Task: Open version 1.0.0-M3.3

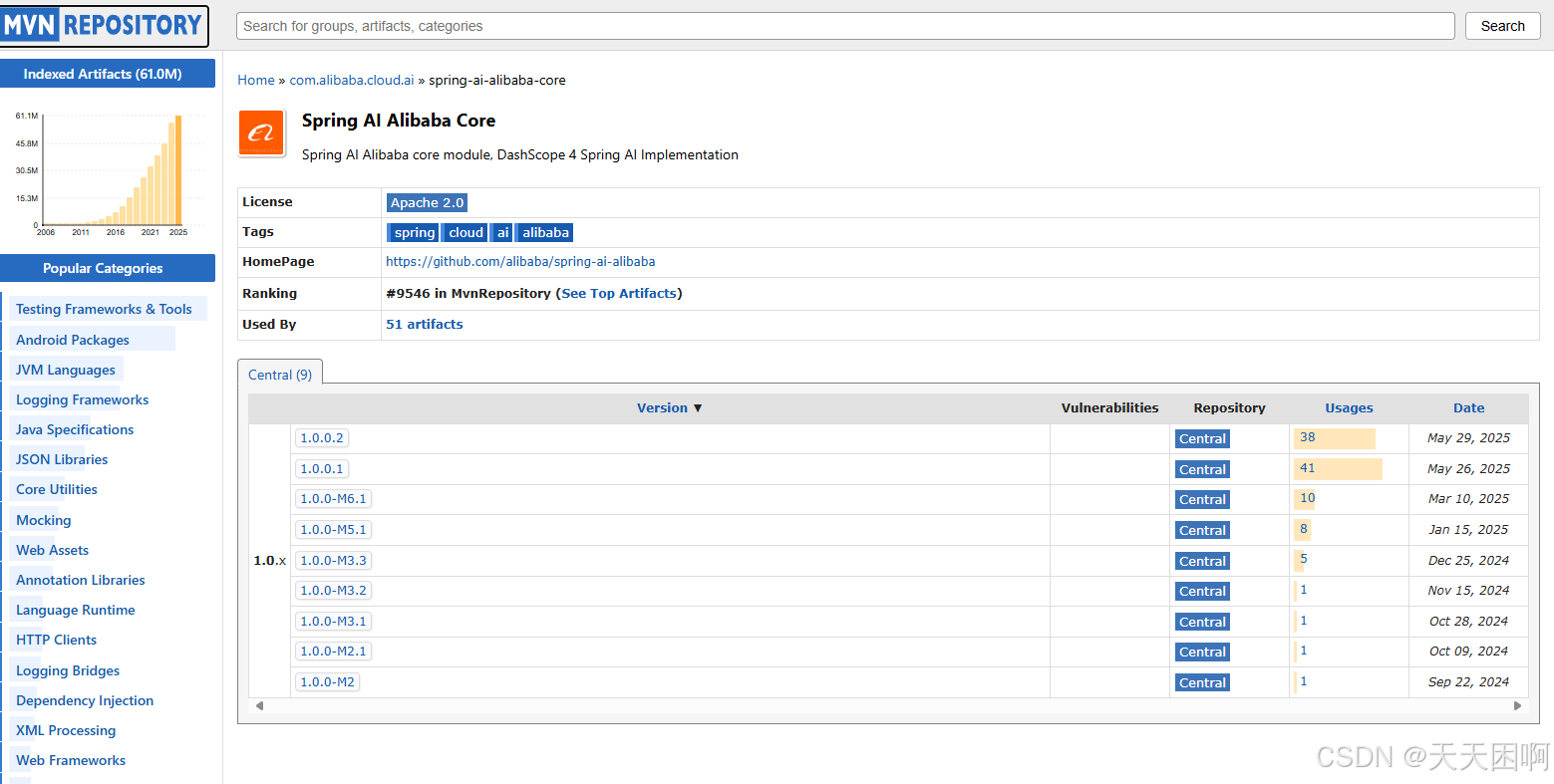Action: pos(333,561)
